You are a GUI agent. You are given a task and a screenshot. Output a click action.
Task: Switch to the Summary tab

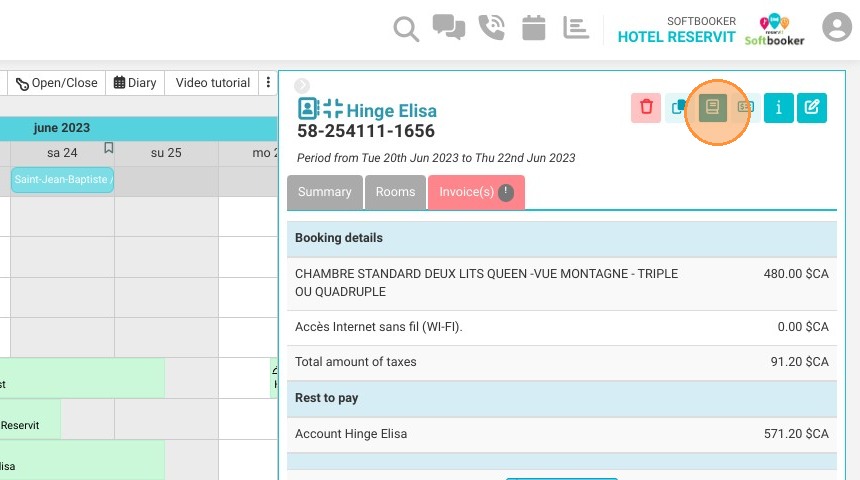[325, 192]
